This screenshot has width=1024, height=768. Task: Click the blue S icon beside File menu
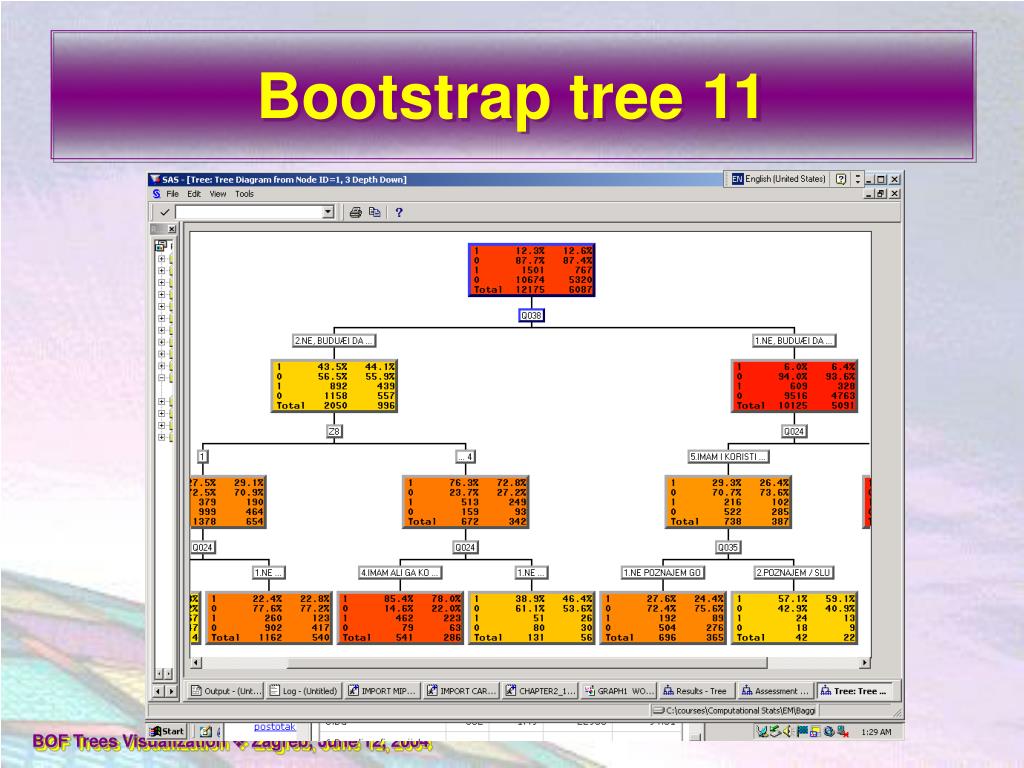pos(157,194)
